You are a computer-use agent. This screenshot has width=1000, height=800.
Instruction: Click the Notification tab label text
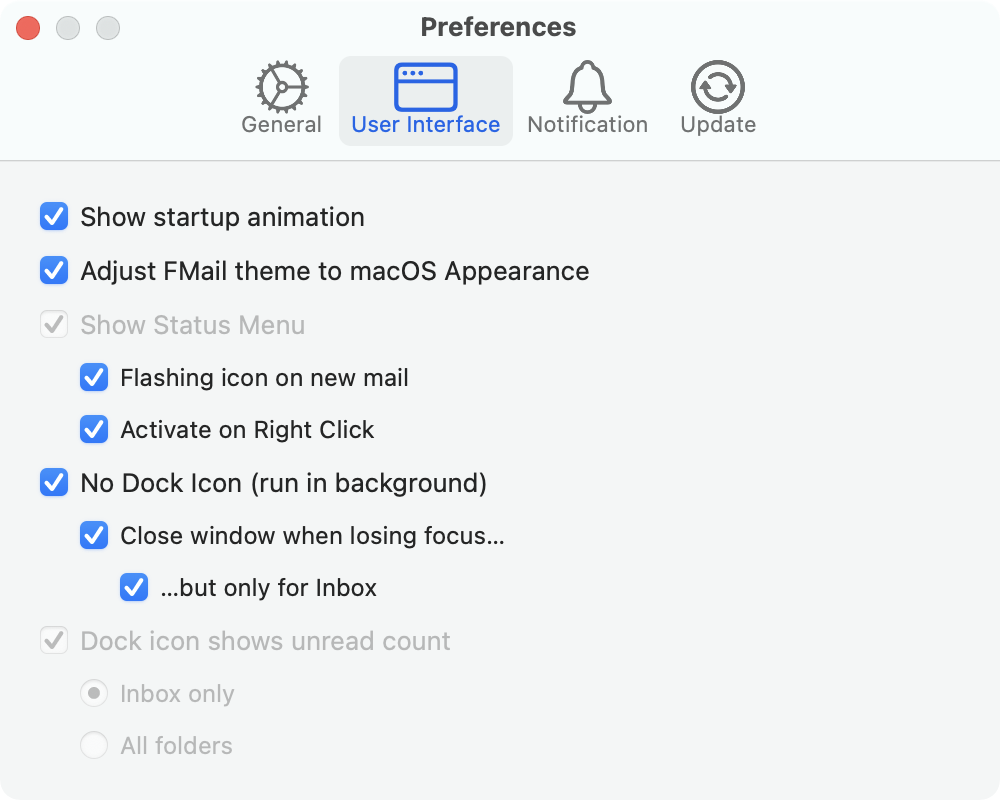(587, 125)
